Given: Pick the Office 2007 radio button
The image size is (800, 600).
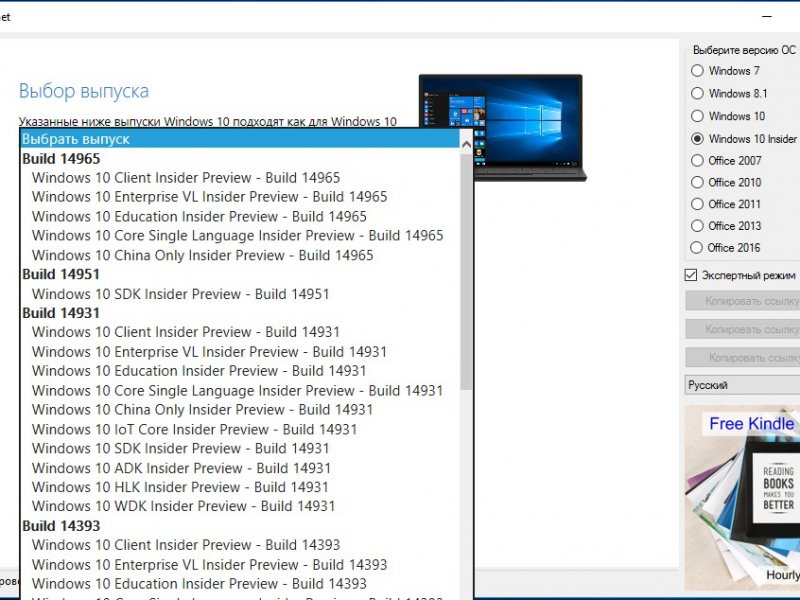Looking at the screenshot, I should pos(697,161).
